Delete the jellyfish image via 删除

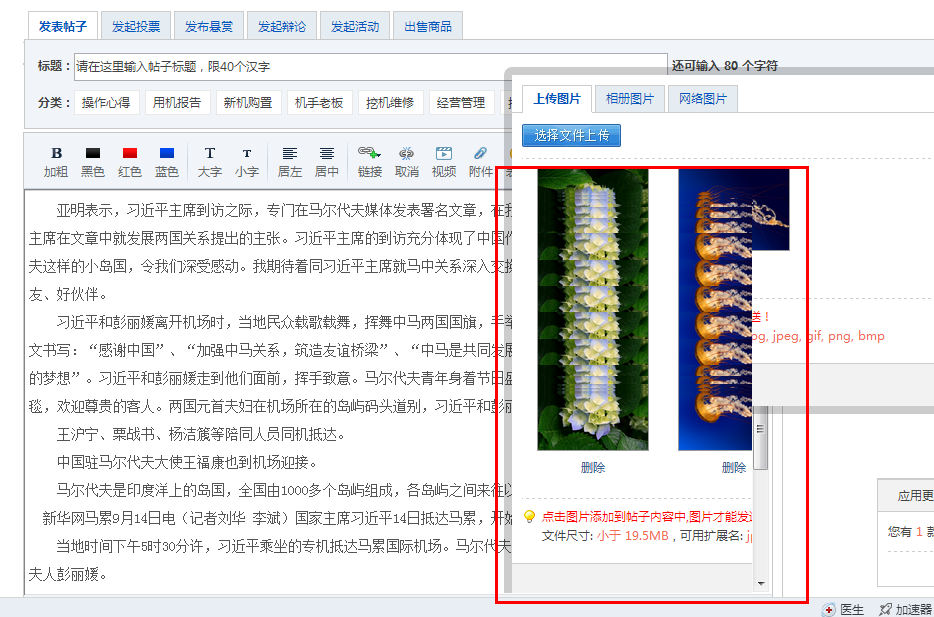click(x=734, y=468)
